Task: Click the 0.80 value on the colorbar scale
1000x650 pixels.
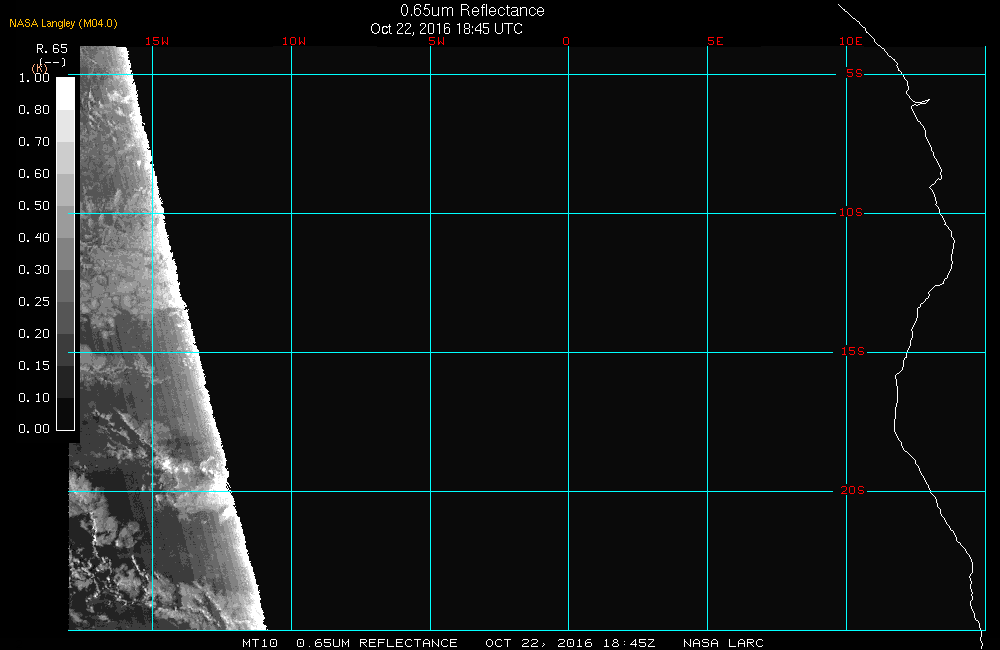Action: pyautogui.click(x=34, y=110)
